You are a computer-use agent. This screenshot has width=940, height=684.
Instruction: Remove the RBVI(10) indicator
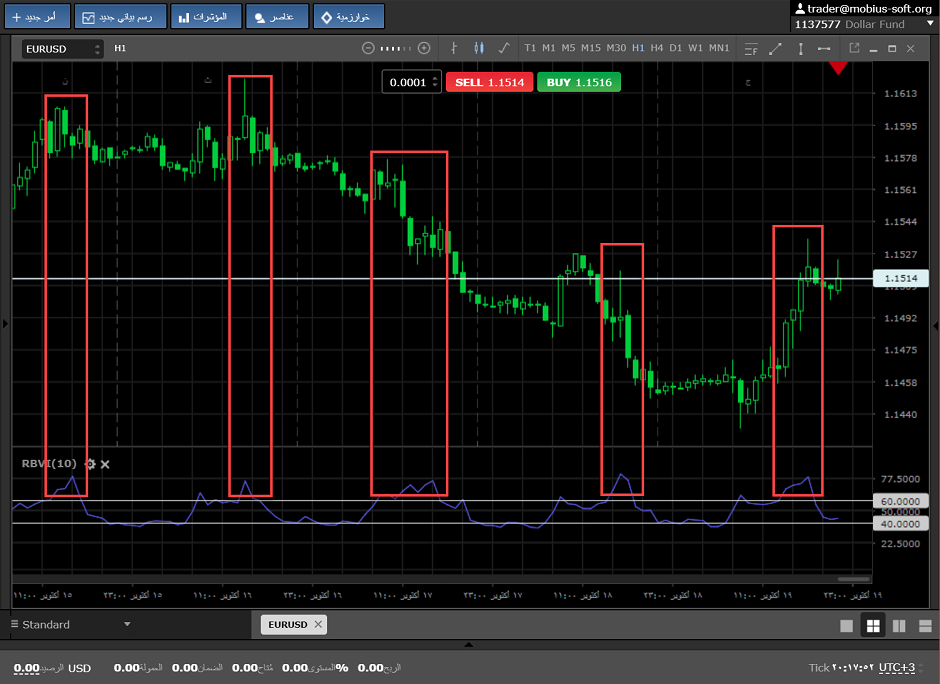coord(105,464)
